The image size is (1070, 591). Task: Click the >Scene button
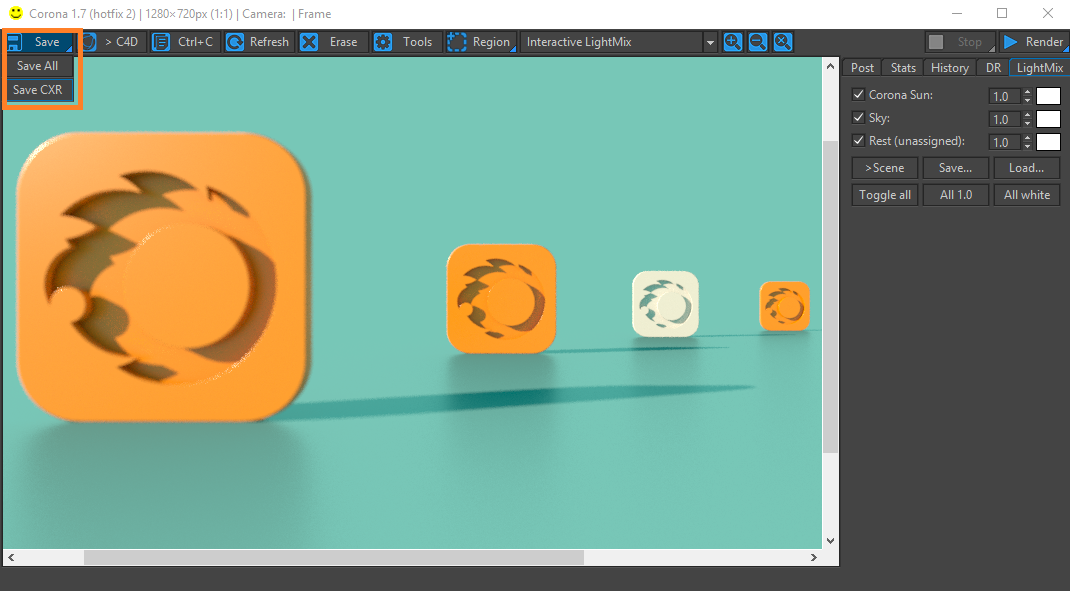pos(884,168)
